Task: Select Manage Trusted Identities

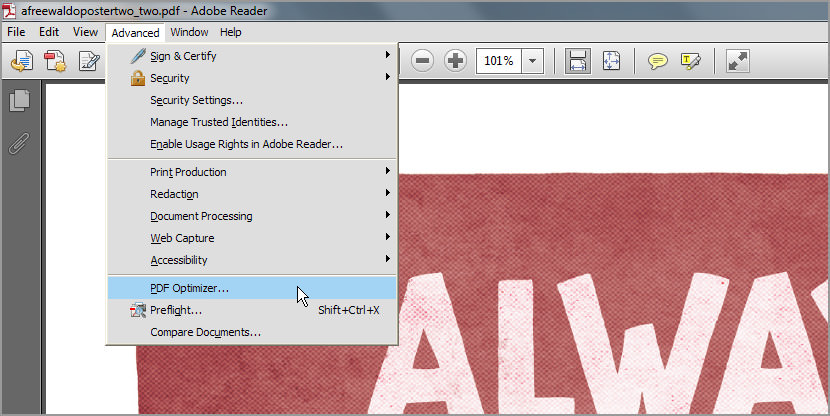Action: (x=252, y=122)
